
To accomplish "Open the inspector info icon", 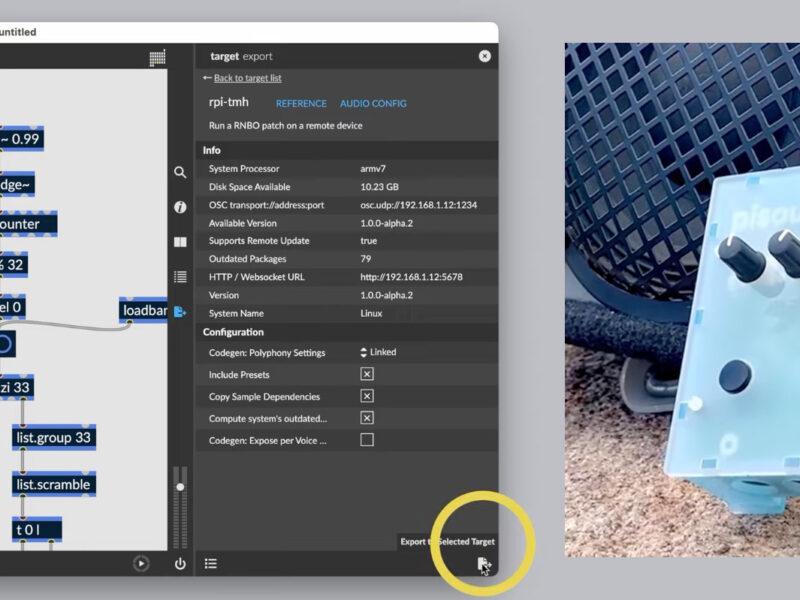I will (180, 207).
